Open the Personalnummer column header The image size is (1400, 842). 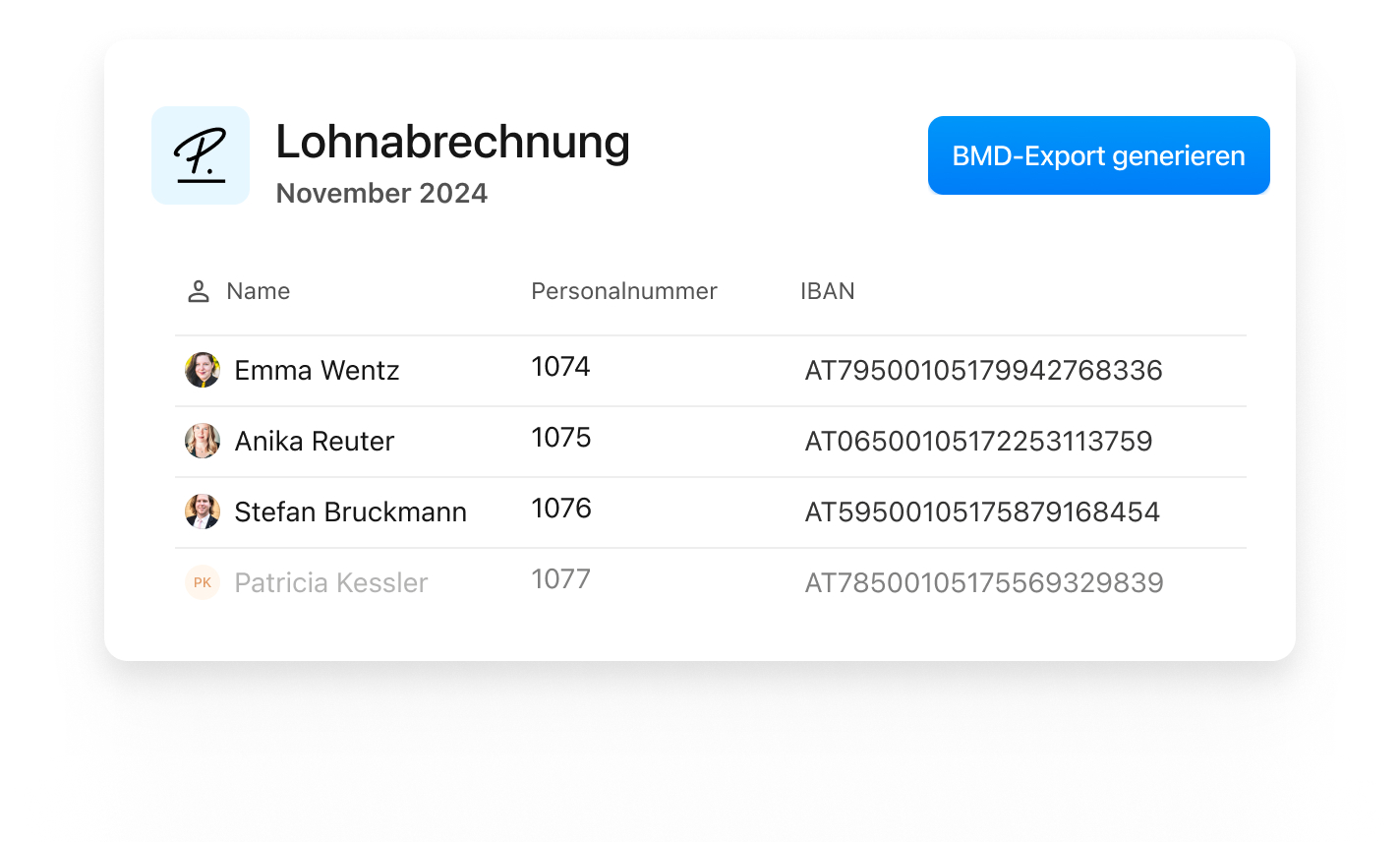(624, 290)
